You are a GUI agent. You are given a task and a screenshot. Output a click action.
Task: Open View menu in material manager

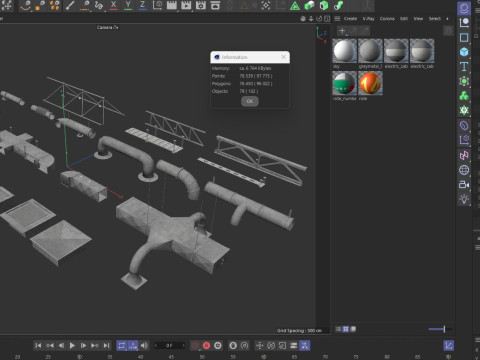pyautogui.click(x=418, y=19)
